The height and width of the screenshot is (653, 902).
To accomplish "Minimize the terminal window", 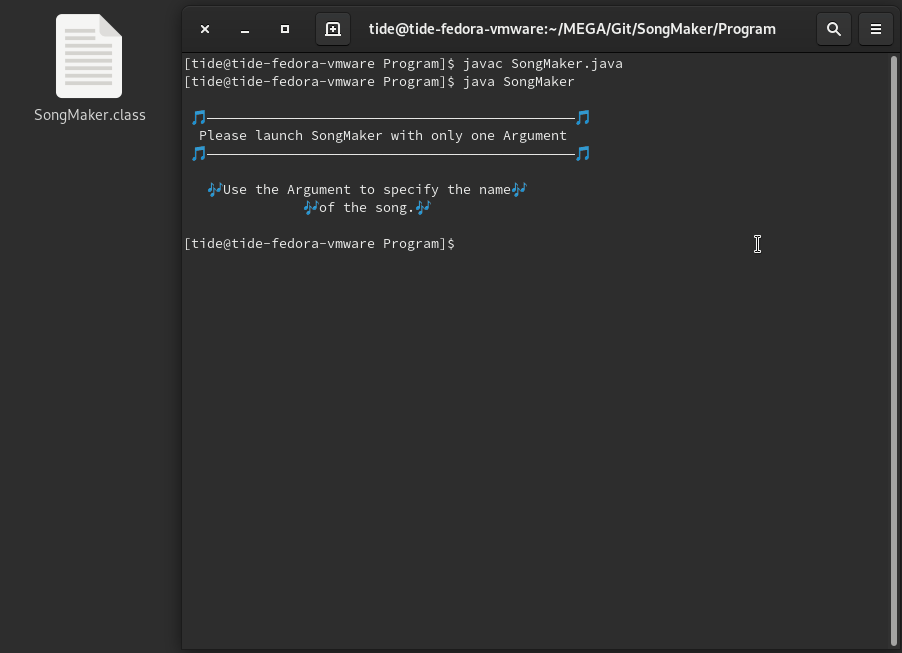I will (x=244, y=29).
